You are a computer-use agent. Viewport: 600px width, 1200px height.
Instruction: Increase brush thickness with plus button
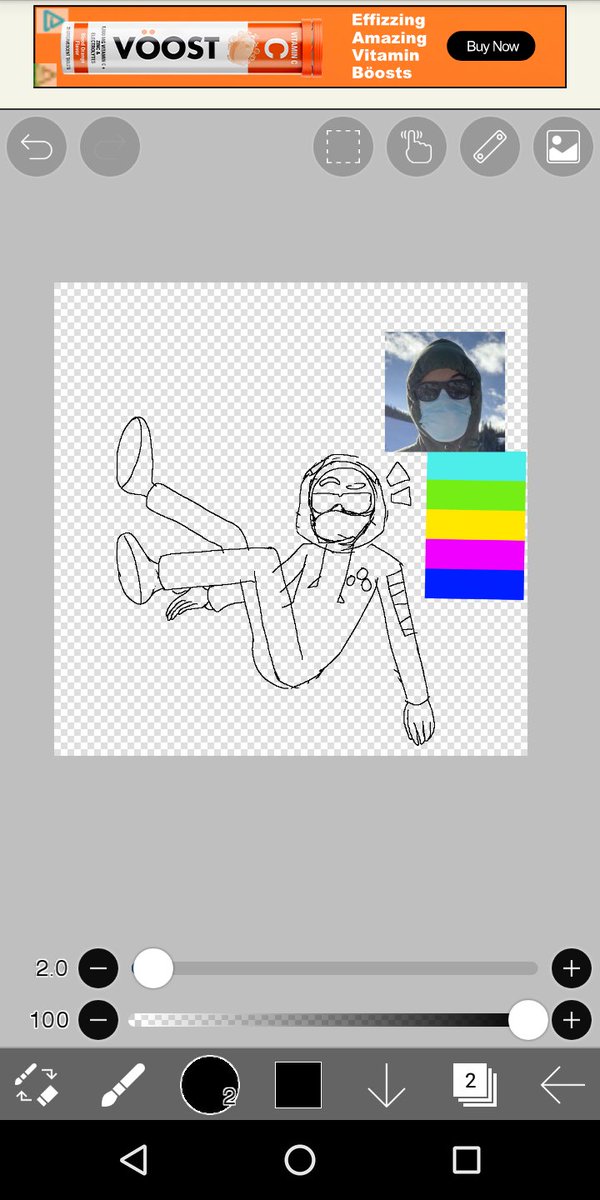pos(571,968)
